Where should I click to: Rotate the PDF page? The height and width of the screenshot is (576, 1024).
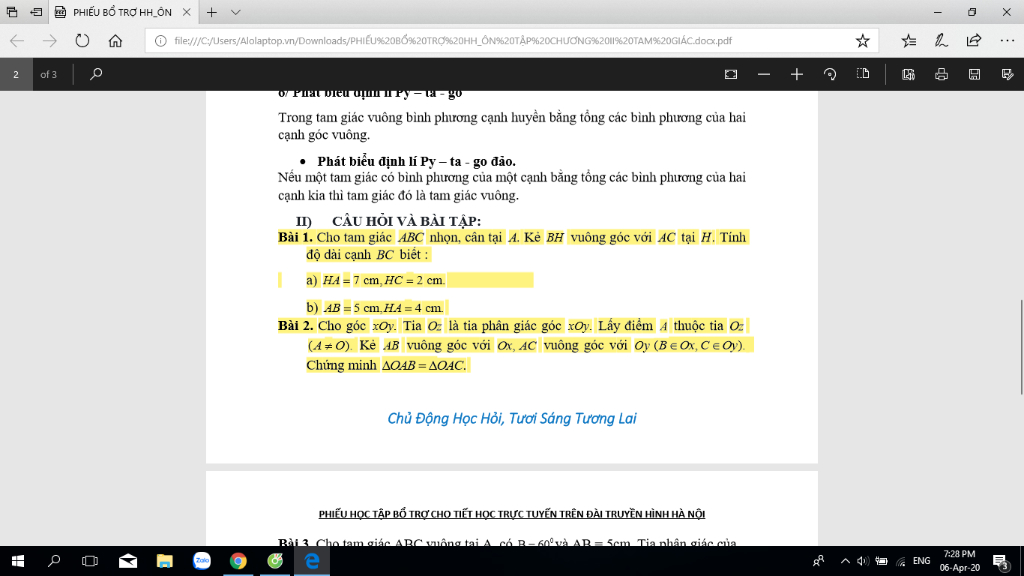pos(830,74)
